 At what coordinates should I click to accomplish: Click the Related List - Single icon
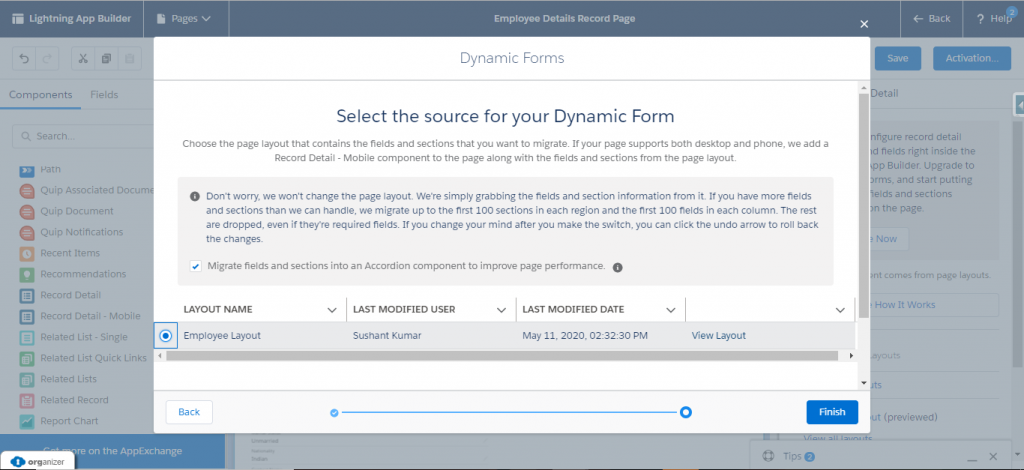pyautogui.click(x=27, y=337)
